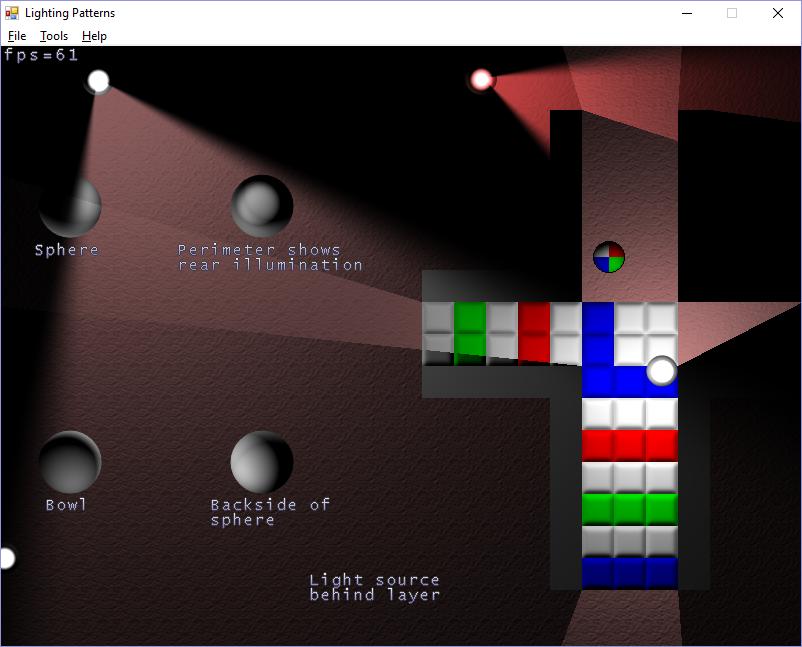Screen dimensions: 802x647
Task: Click the Lighting Patterns app icon in title bar
Action: click(12, 13)
